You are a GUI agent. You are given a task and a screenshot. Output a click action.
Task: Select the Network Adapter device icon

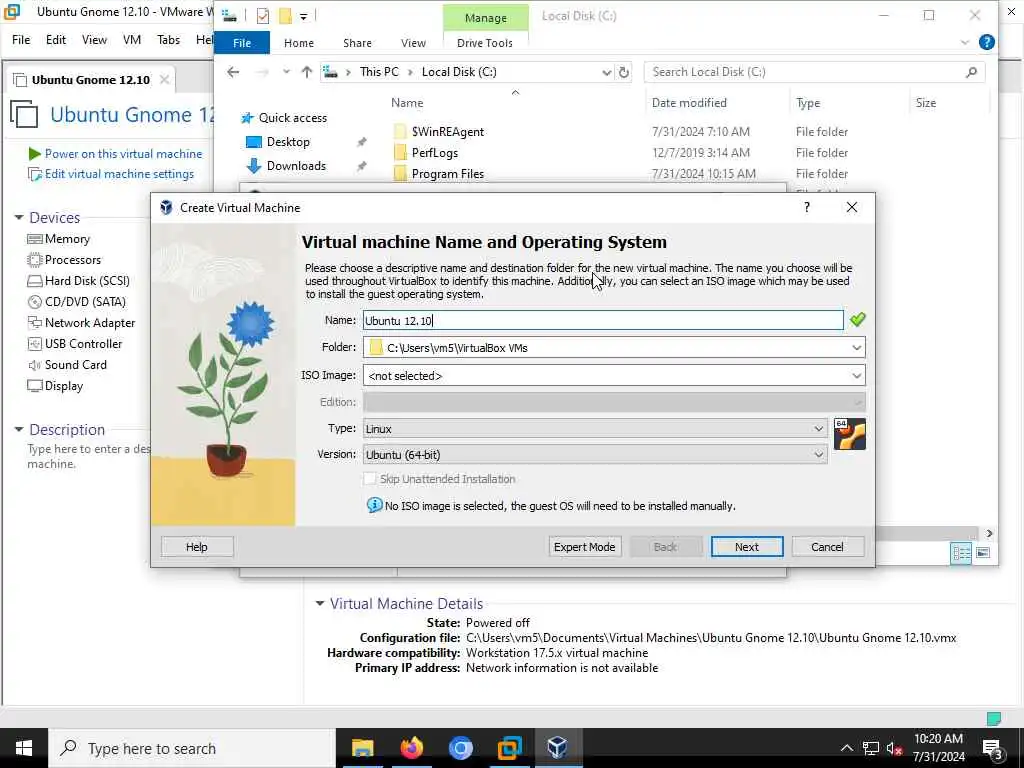tap(35, 323)
